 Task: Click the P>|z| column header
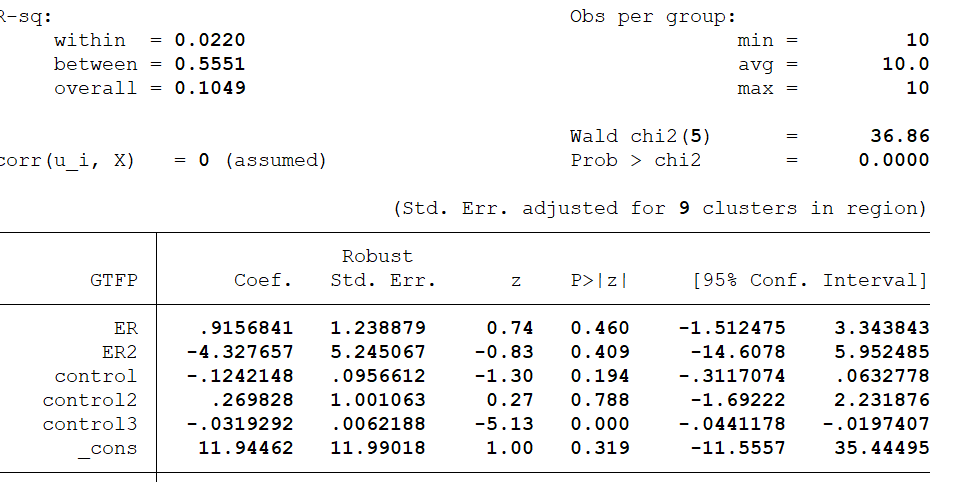tap(600, 281)
